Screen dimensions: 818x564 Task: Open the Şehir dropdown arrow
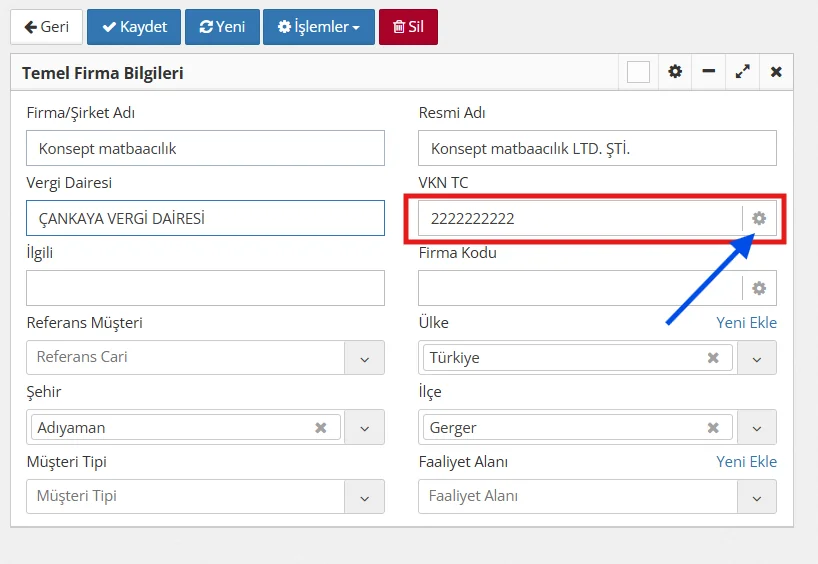tap(365, 428)
